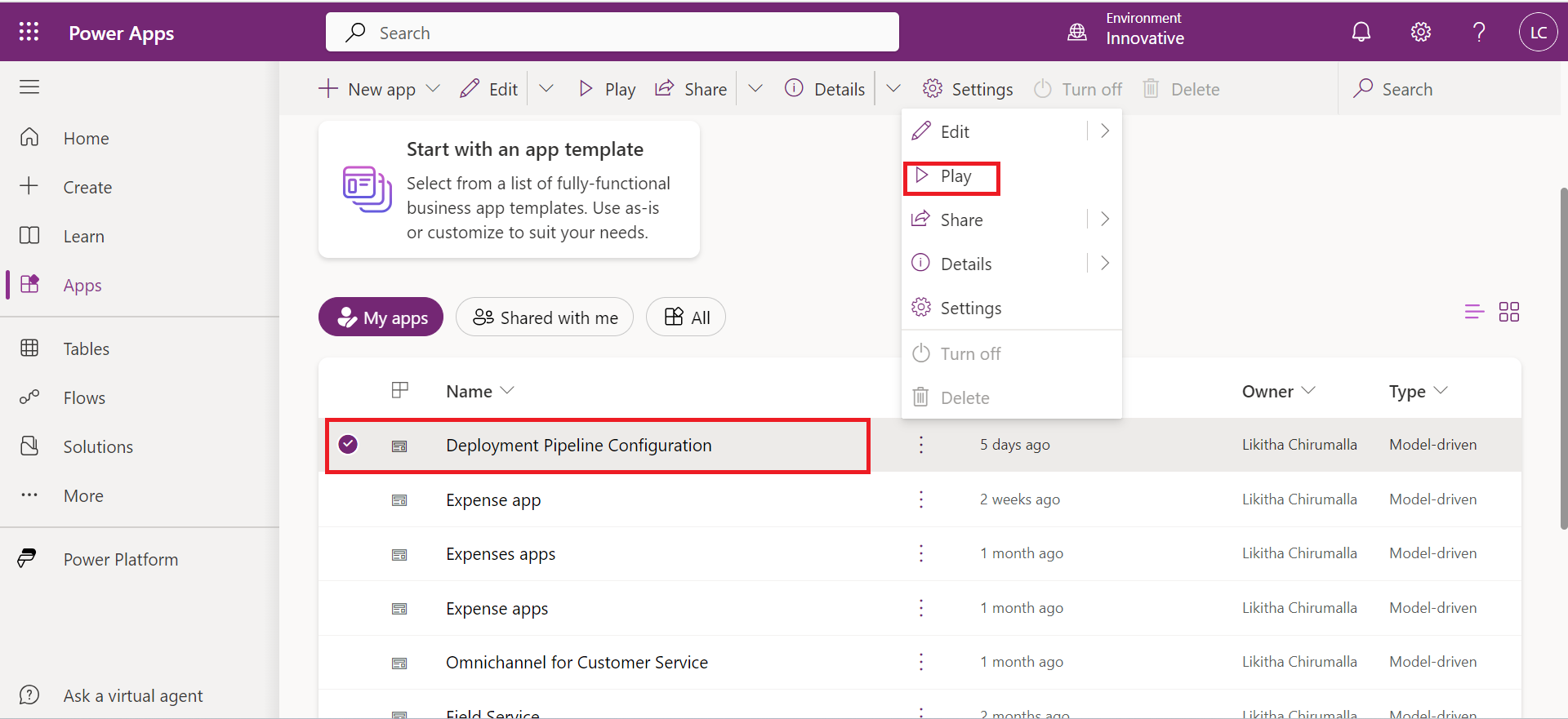The height and width of the screenshot is (719, 1568).
Task: Click the help question mark icon
Action: coord(1478,33)
